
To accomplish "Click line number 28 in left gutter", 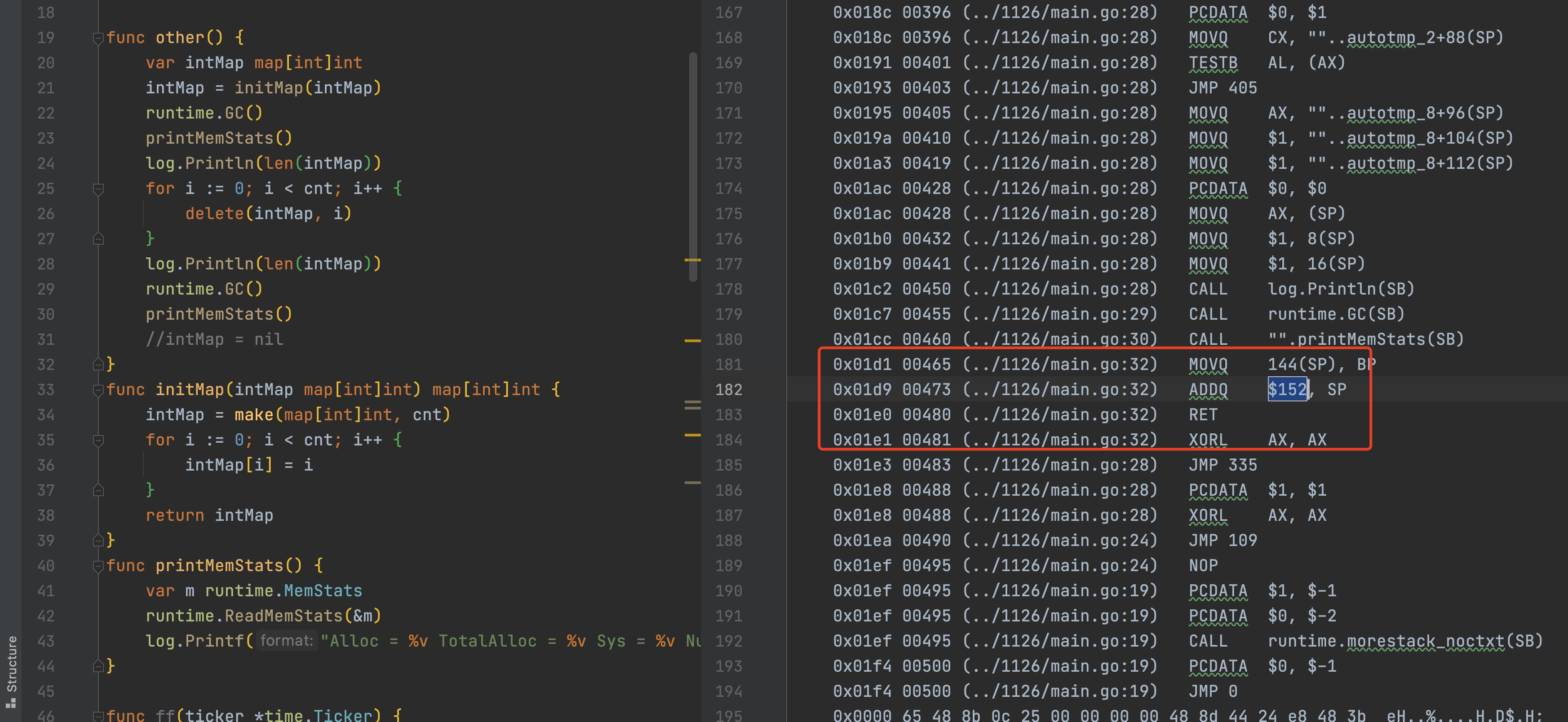I will (46, 264).
